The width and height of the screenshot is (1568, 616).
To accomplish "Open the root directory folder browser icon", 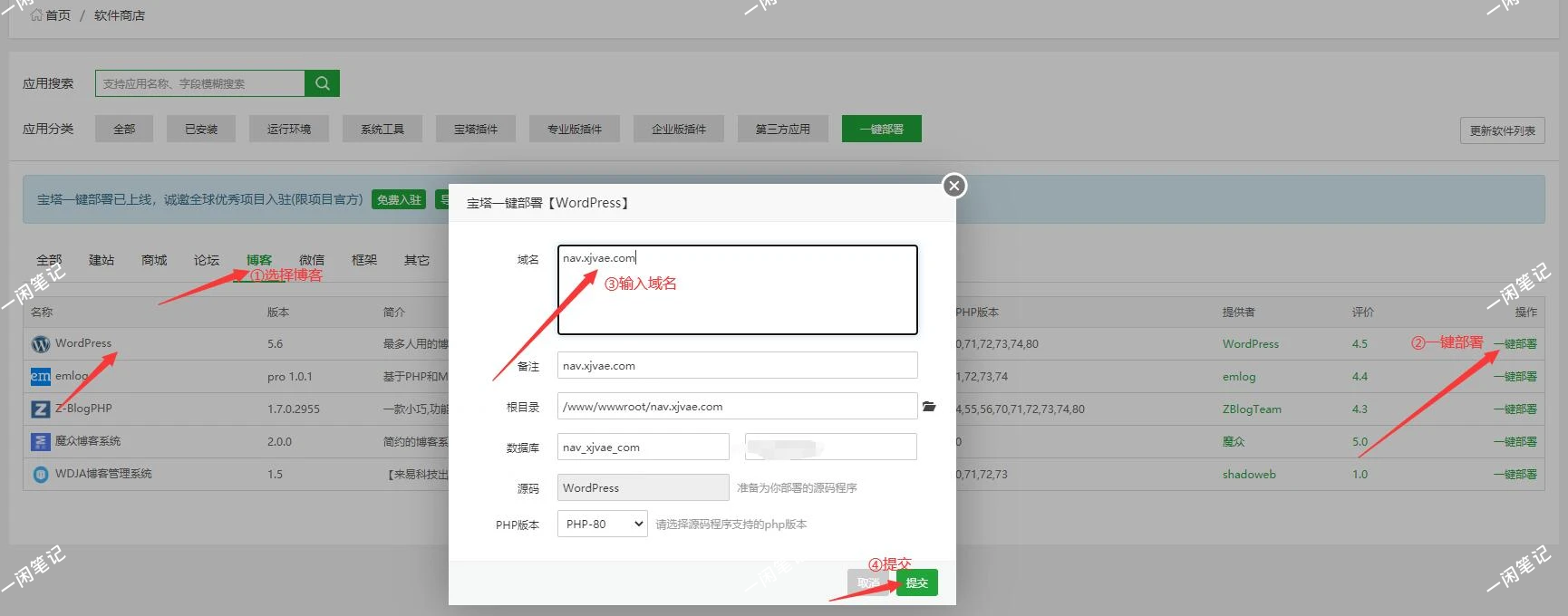I will (929, 407).
